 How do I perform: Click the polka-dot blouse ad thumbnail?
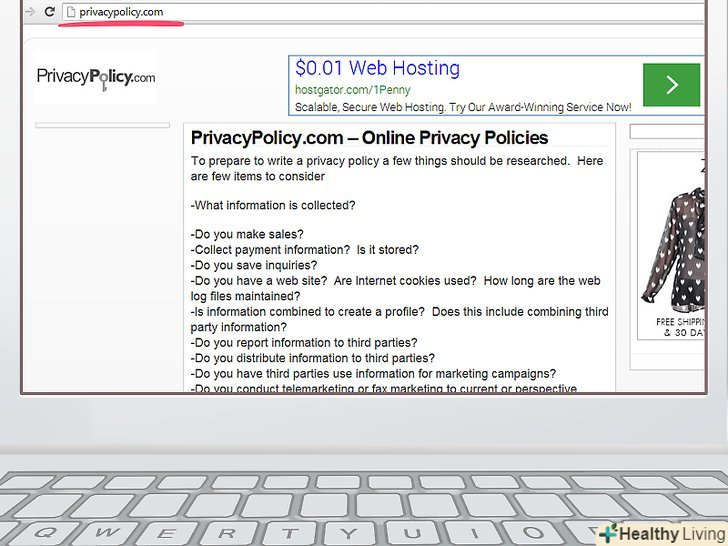pyautogui.click(x=673, y=251)
